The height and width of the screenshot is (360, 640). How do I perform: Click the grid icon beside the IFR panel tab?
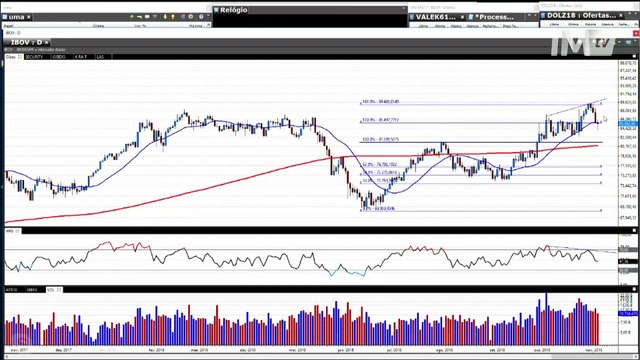point(18,231)
